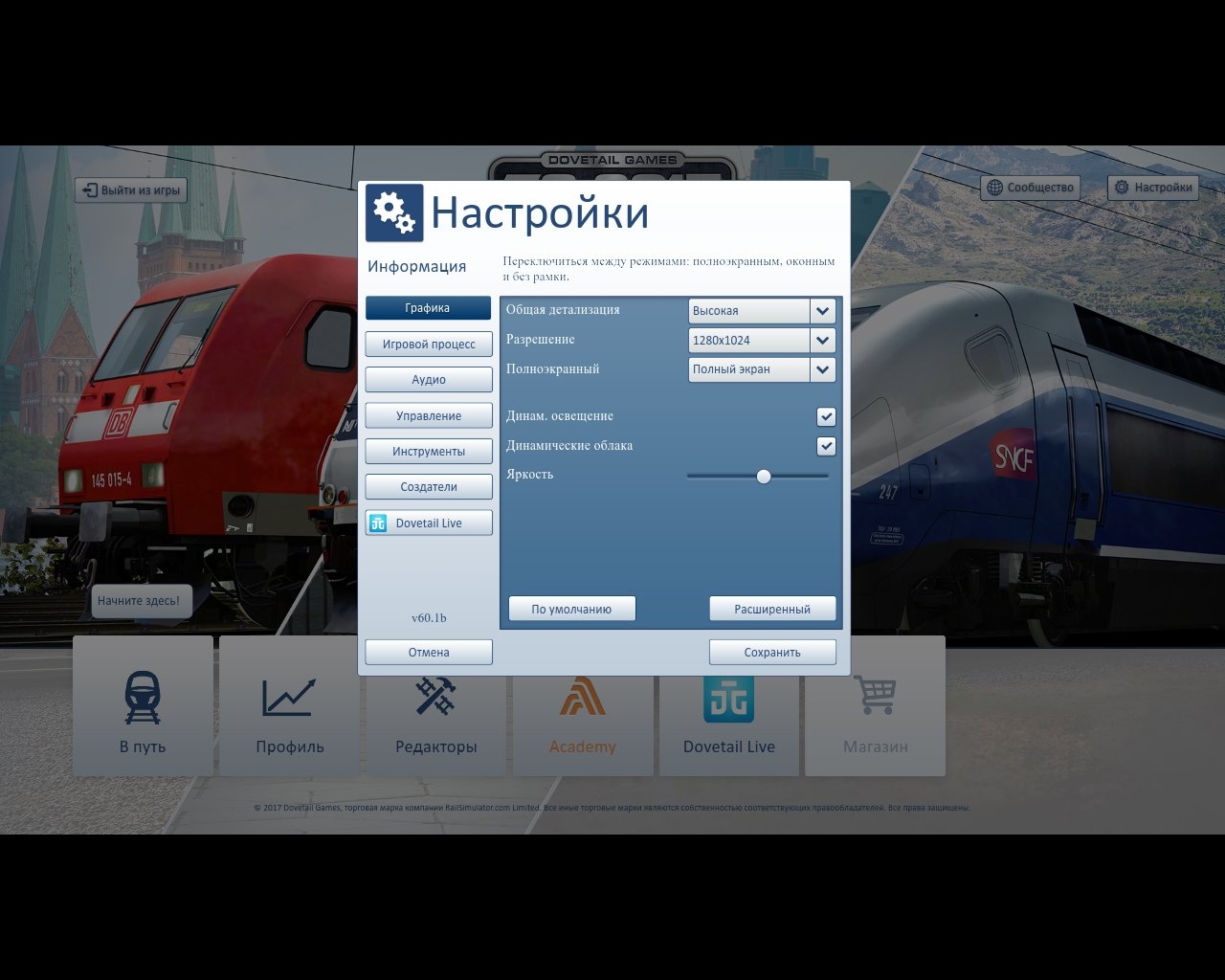This screenshot has height=980, width=1225.
Task: Uncheck Динамические облака checkbox
Action: point(826,446)
